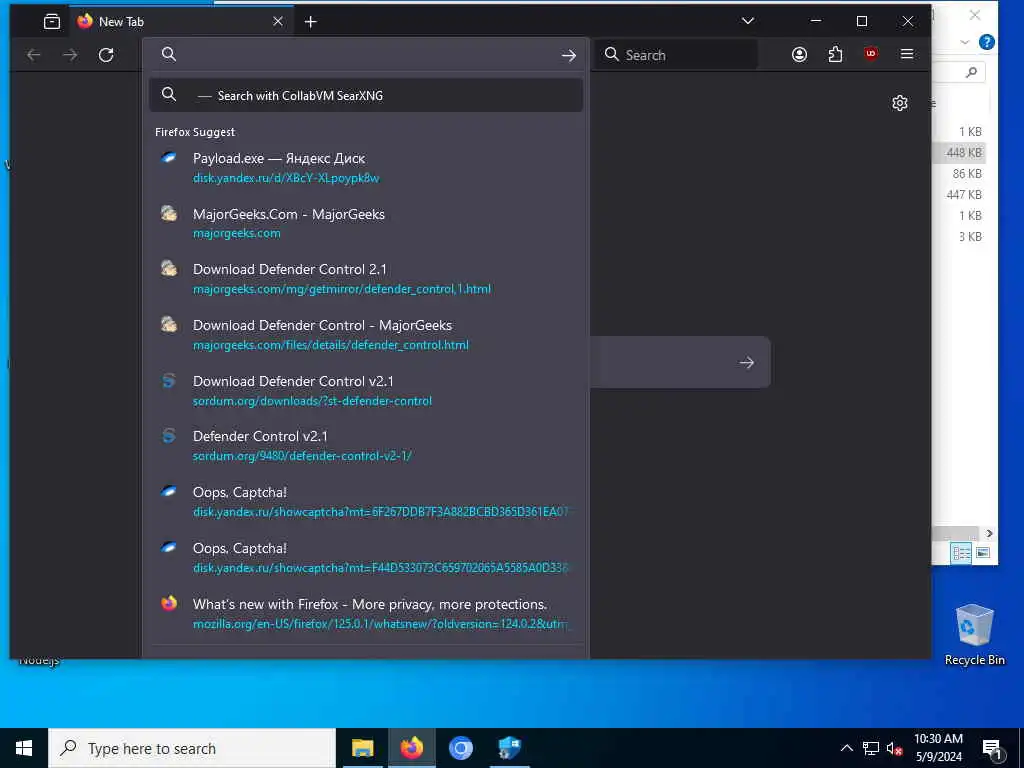Open Defender Control v2.1 suggestion

pyautogui.click(x=366, y=446)
